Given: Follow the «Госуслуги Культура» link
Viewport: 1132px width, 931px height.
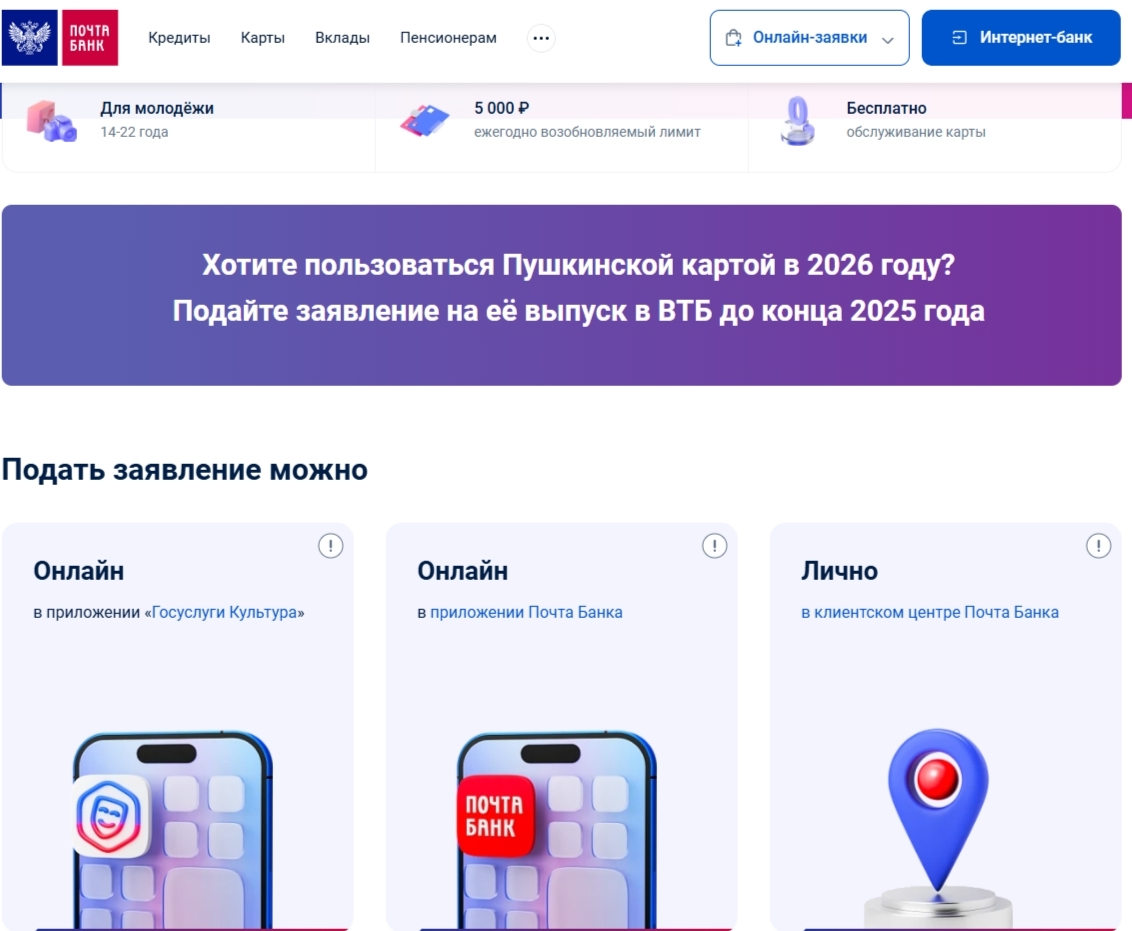Looking at the screenshot, I should click(x=225, y=612).
